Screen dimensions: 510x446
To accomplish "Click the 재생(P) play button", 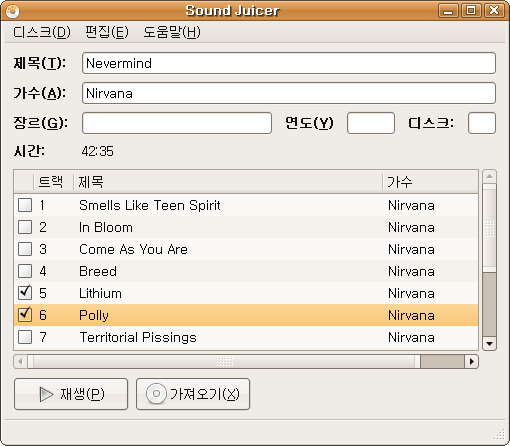I will [x=71, y=394].
